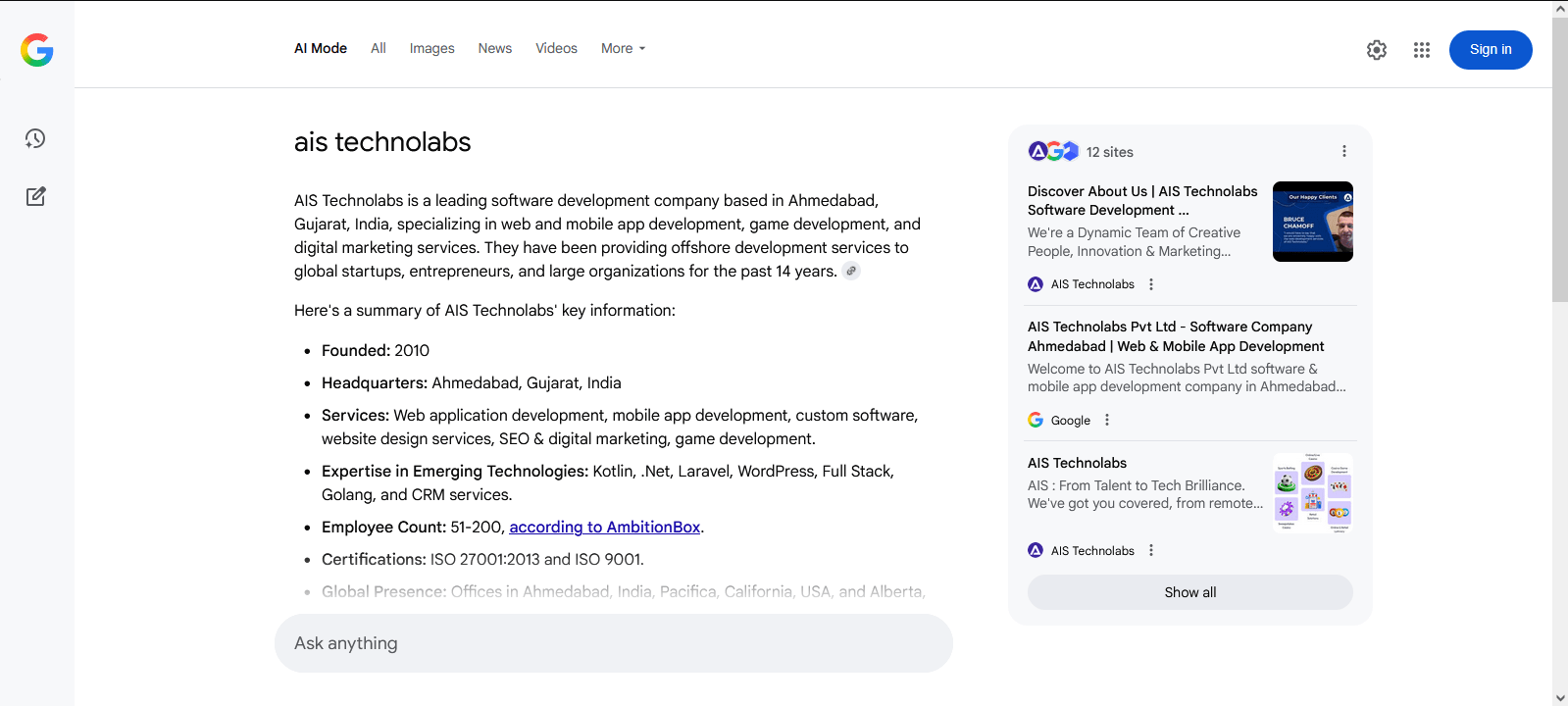This screenshot has height=706, width=1568.
Task: Open the settings gear icon
Action: click(x=1377, y=50)
